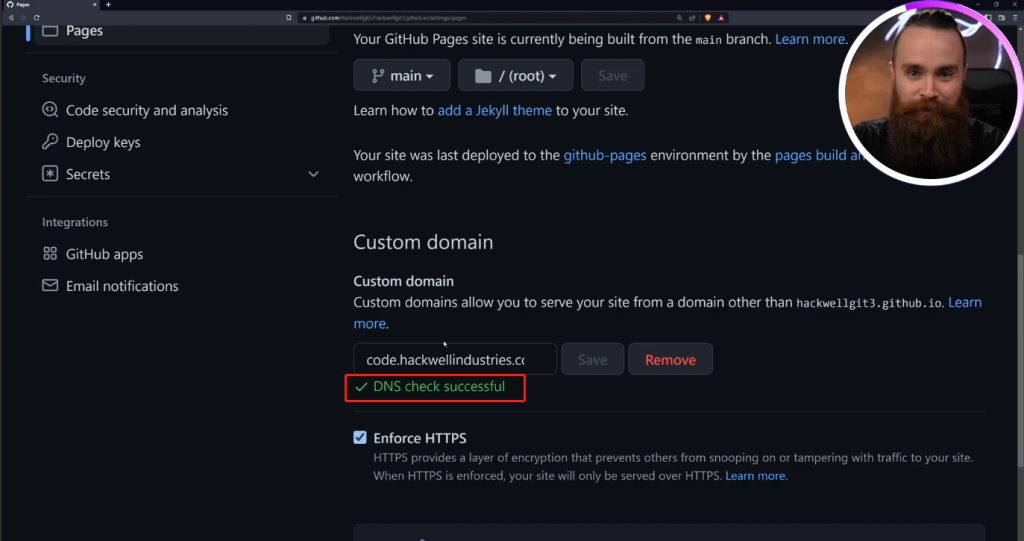
Task: Expand the Secrets section chevron
Action: (x=313, y=174)
